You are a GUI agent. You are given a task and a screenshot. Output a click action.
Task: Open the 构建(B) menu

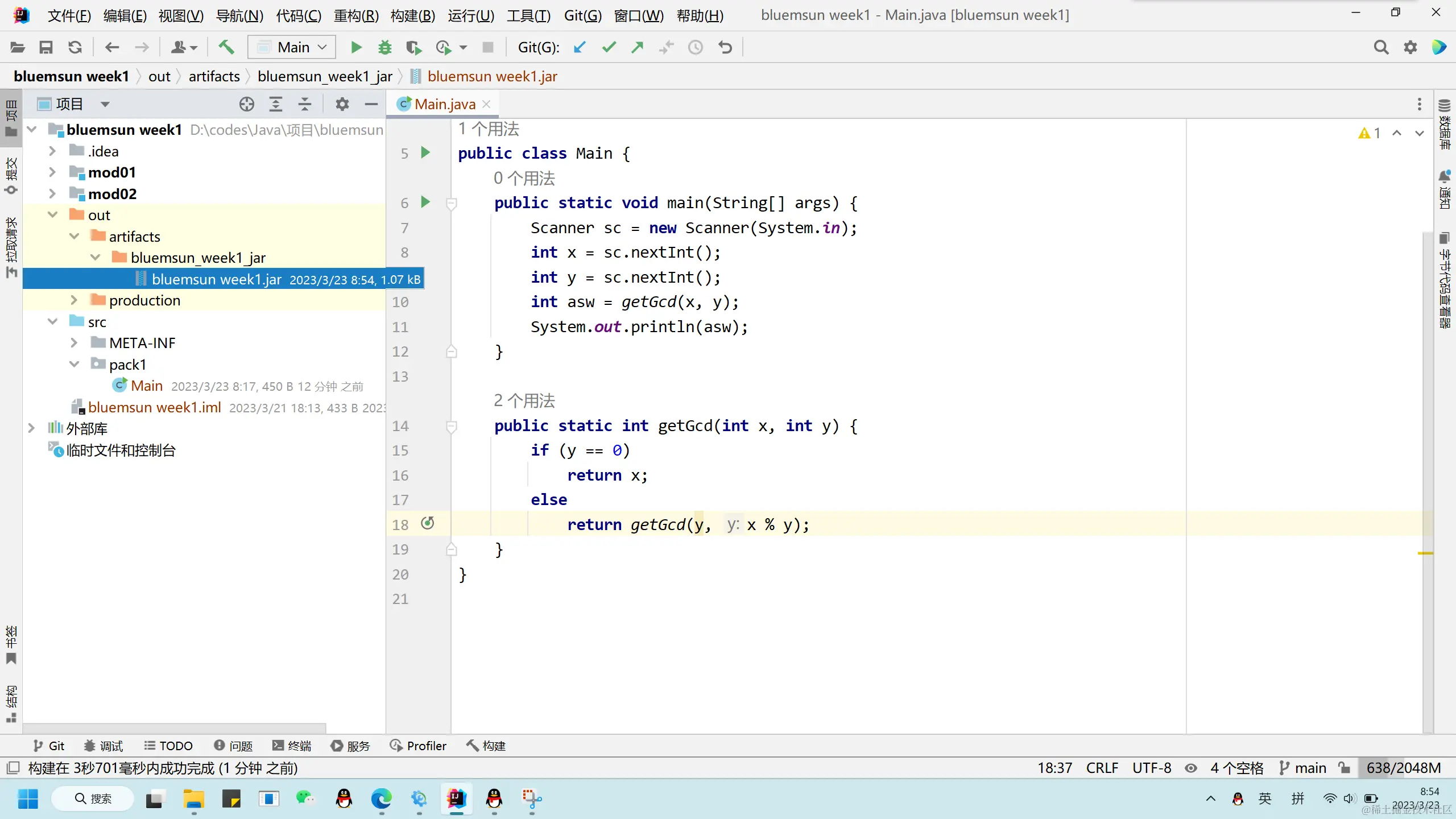pyautogui.click(x=412, y=15)
